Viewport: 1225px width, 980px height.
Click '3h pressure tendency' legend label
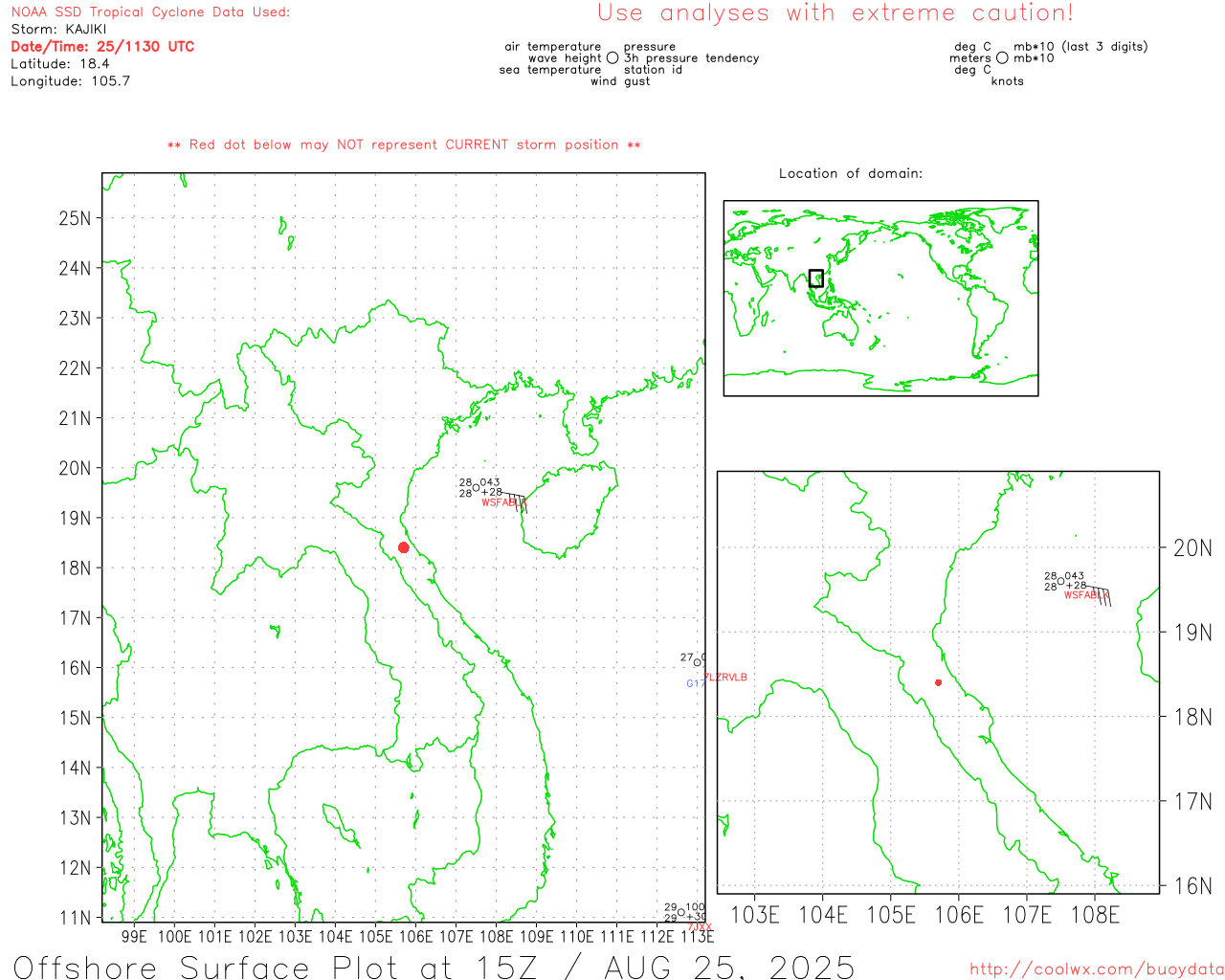691,58
